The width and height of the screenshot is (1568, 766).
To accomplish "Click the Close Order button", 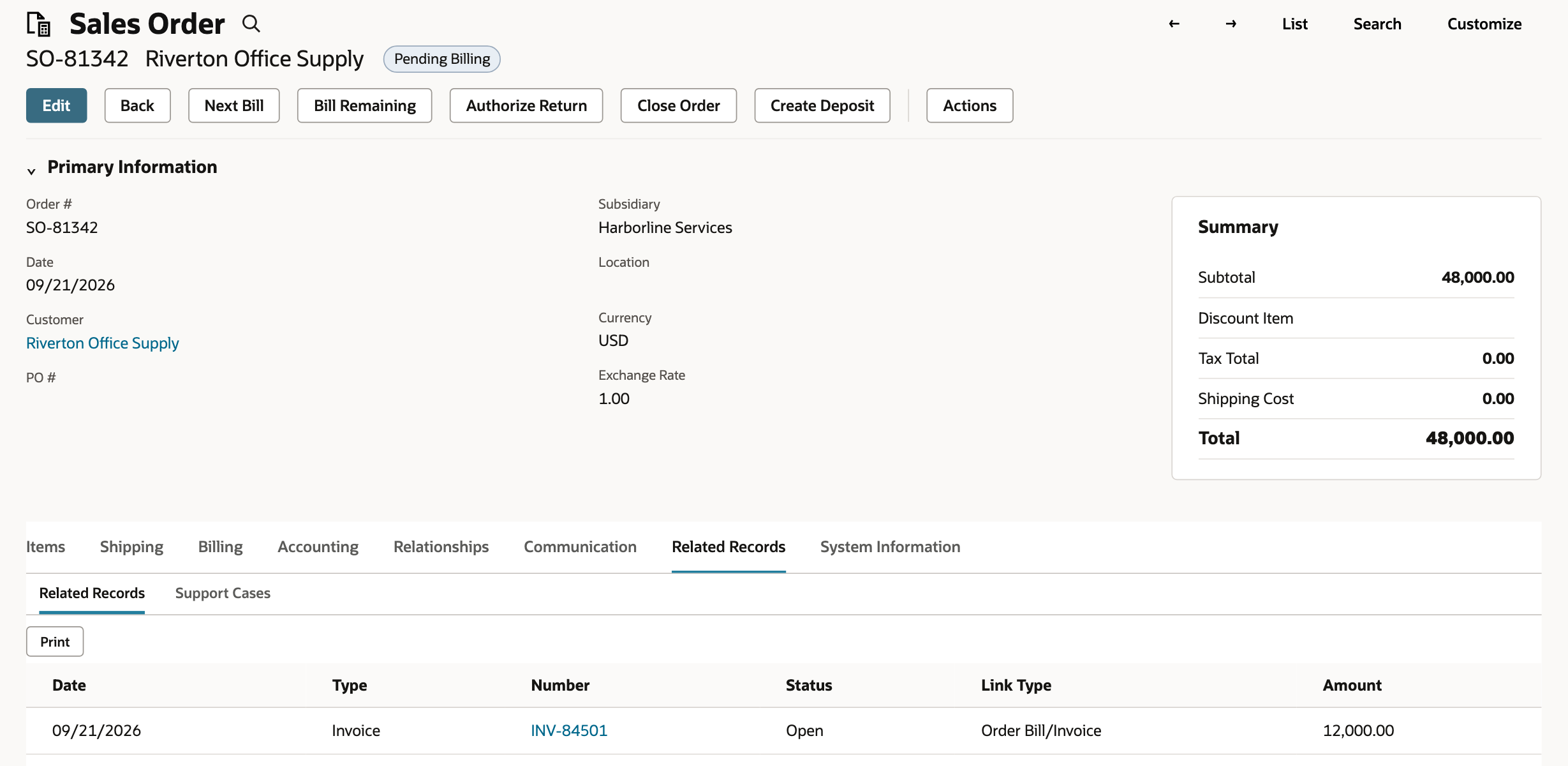I will point(679,105).
